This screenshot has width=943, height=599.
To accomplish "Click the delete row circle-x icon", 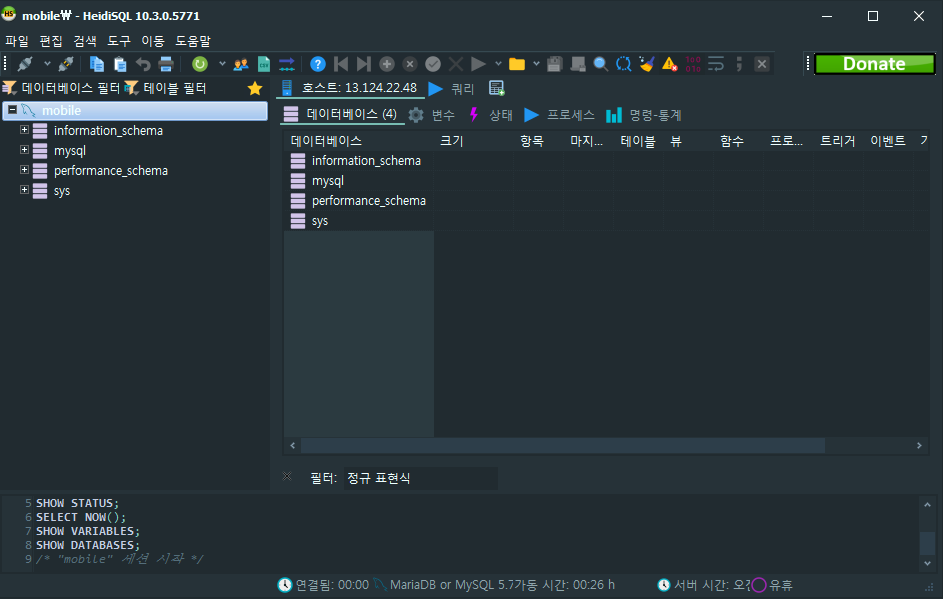I will [410, 64].
